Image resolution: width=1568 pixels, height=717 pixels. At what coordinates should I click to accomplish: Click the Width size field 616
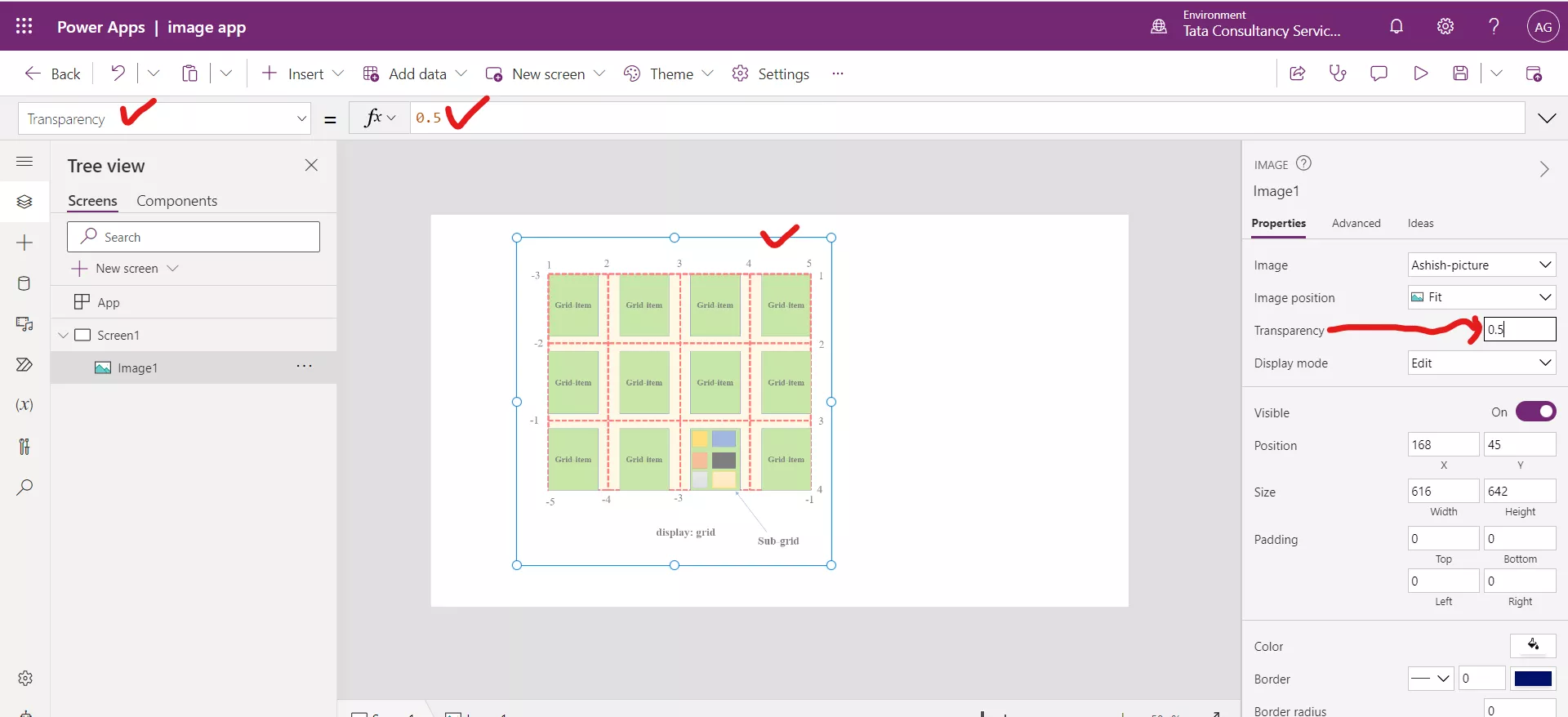1443,492
